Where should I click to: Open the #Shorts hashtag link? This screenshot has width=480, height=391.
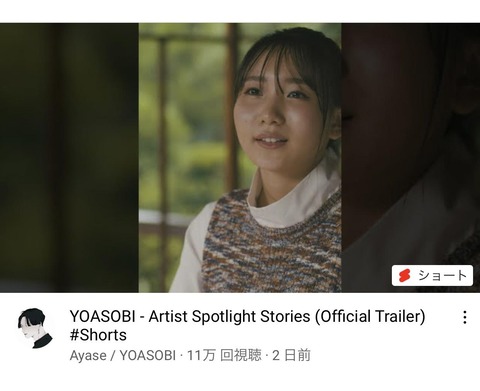(x=98, y=335)
